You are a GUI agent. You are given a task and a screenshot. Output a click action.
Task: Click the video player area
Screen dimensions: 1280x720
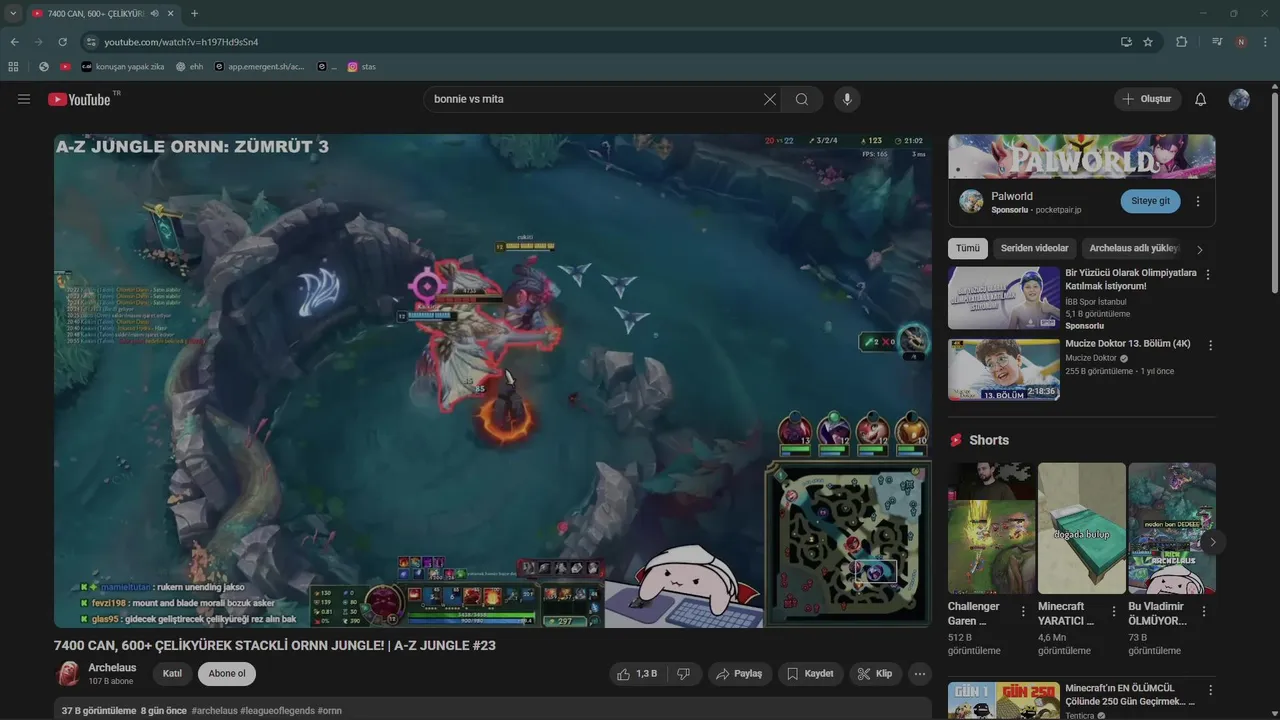point(493,381)
